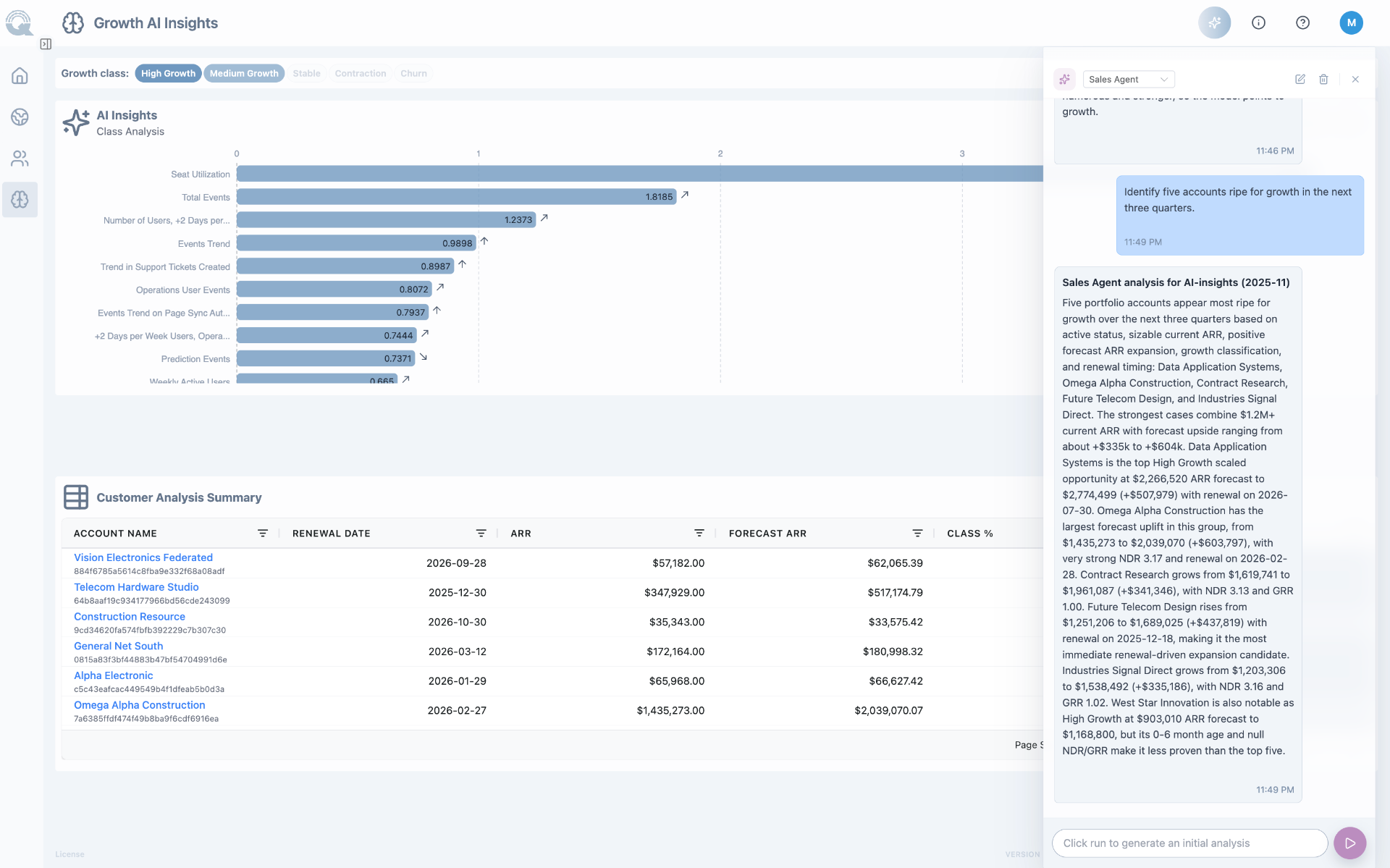The height and width of the screenshot is (868, 1390).
Task: Open the users sidebar icon
Action: (x=20, y=158)
